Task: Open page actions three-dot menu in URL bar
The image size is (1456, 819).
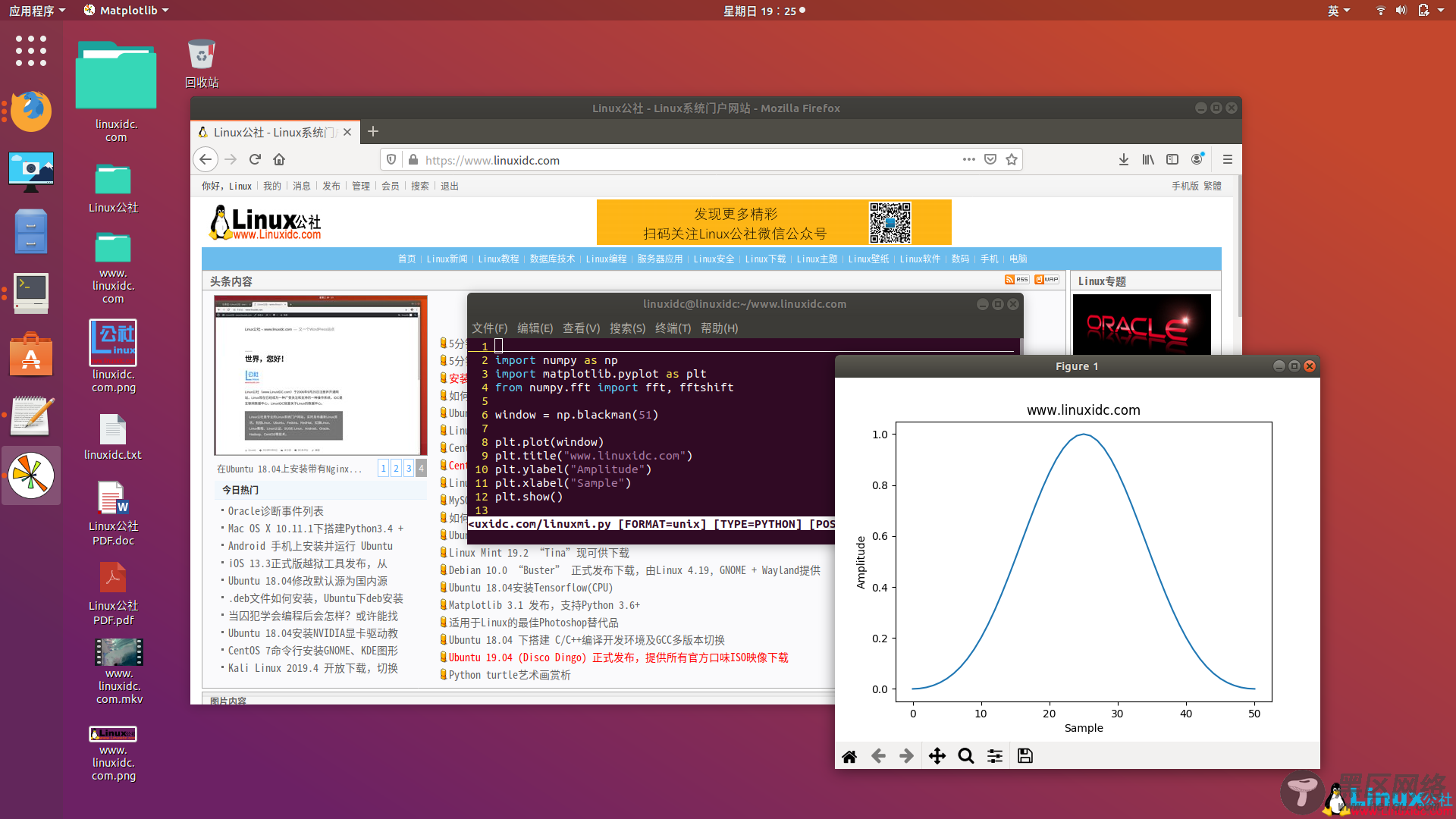Action: click(x=968, y=159)
